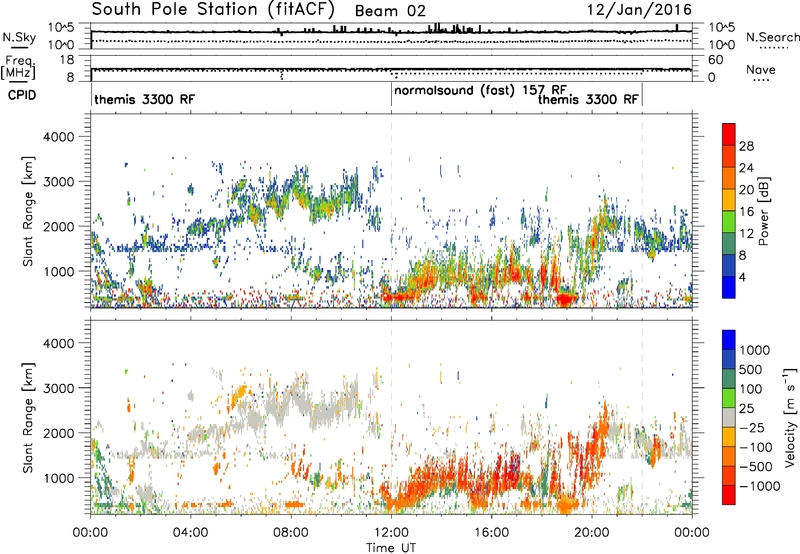This screenshot has width=800, height=554.
Task: Click the 'normalsound (fast) 157 RF' label
Action: tap(480, 90)
